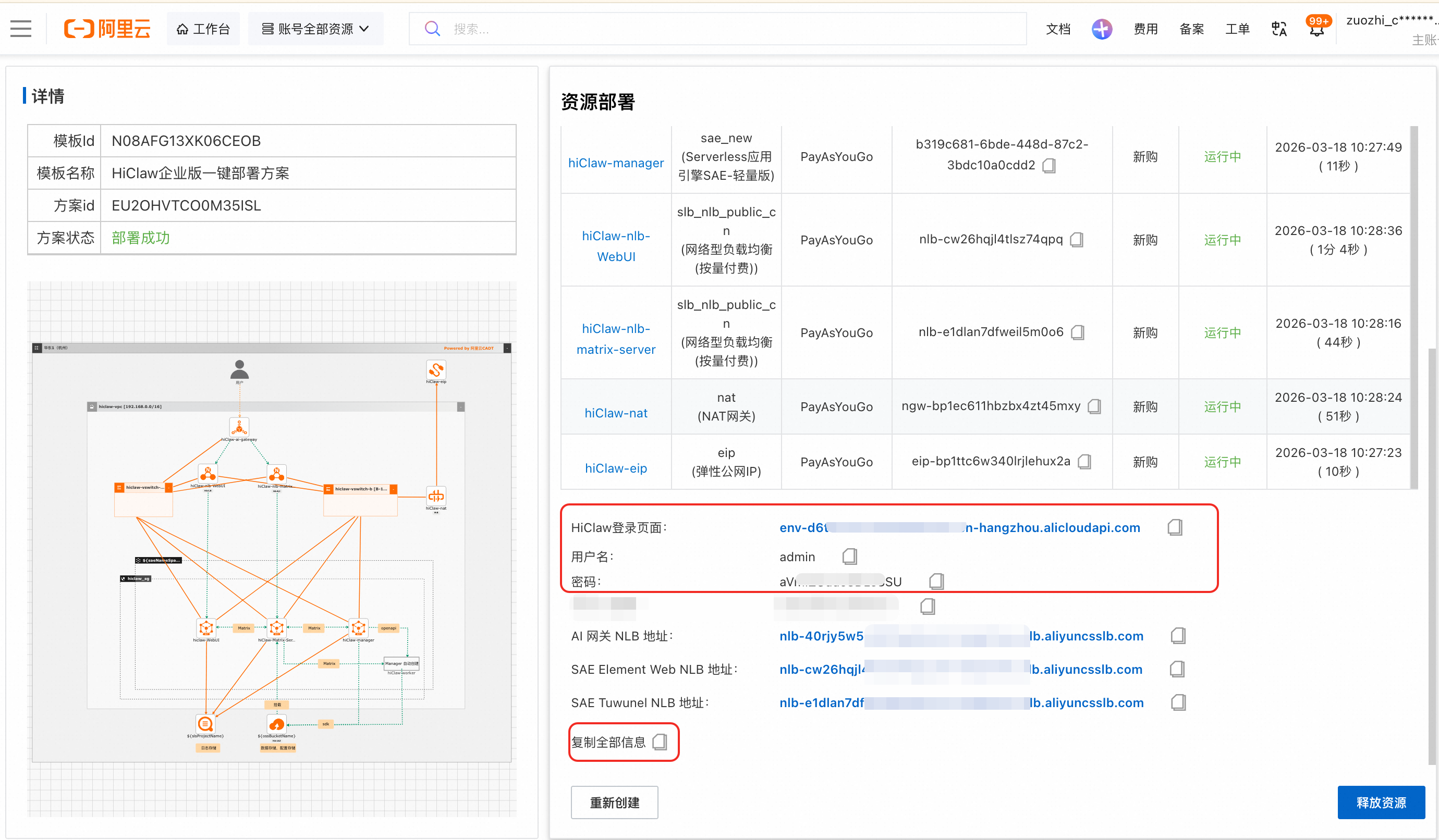Screen dimensions: 1439x840
Task: Open the hiClaw-nat resource link
Action: coord(616,413)
